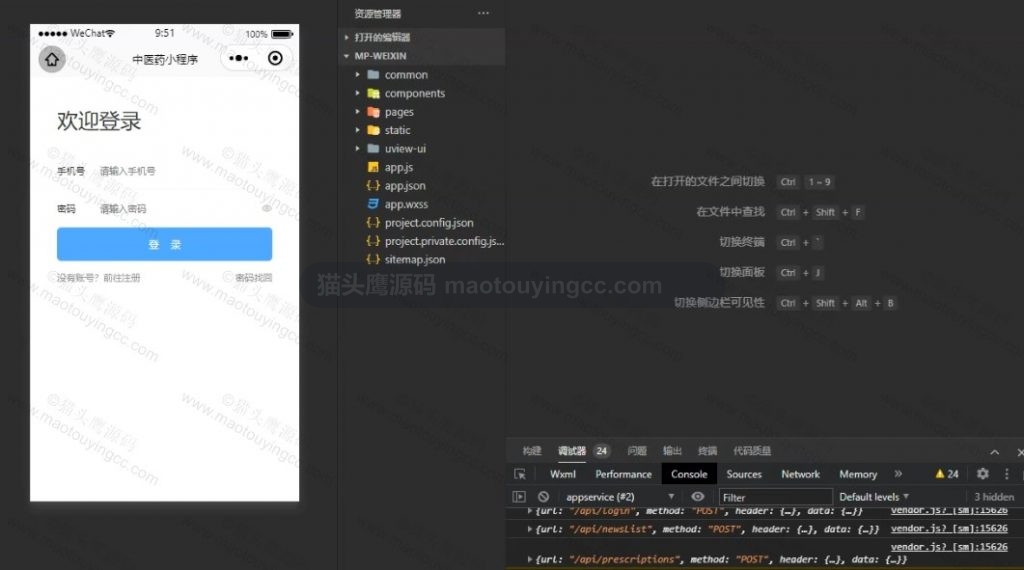This screenshot has height=570, width=1024.
Task: Show more devtools tabs via double chevron
Action: coord(898,473)
